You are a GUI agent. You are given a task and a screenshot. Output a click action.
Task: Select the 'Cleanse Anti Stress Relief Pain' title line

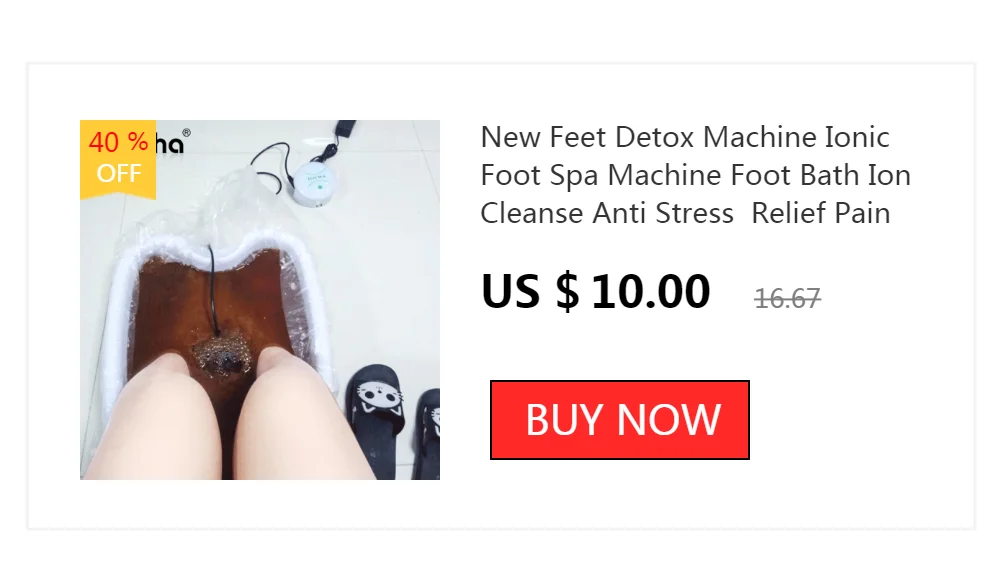(685, 213)
